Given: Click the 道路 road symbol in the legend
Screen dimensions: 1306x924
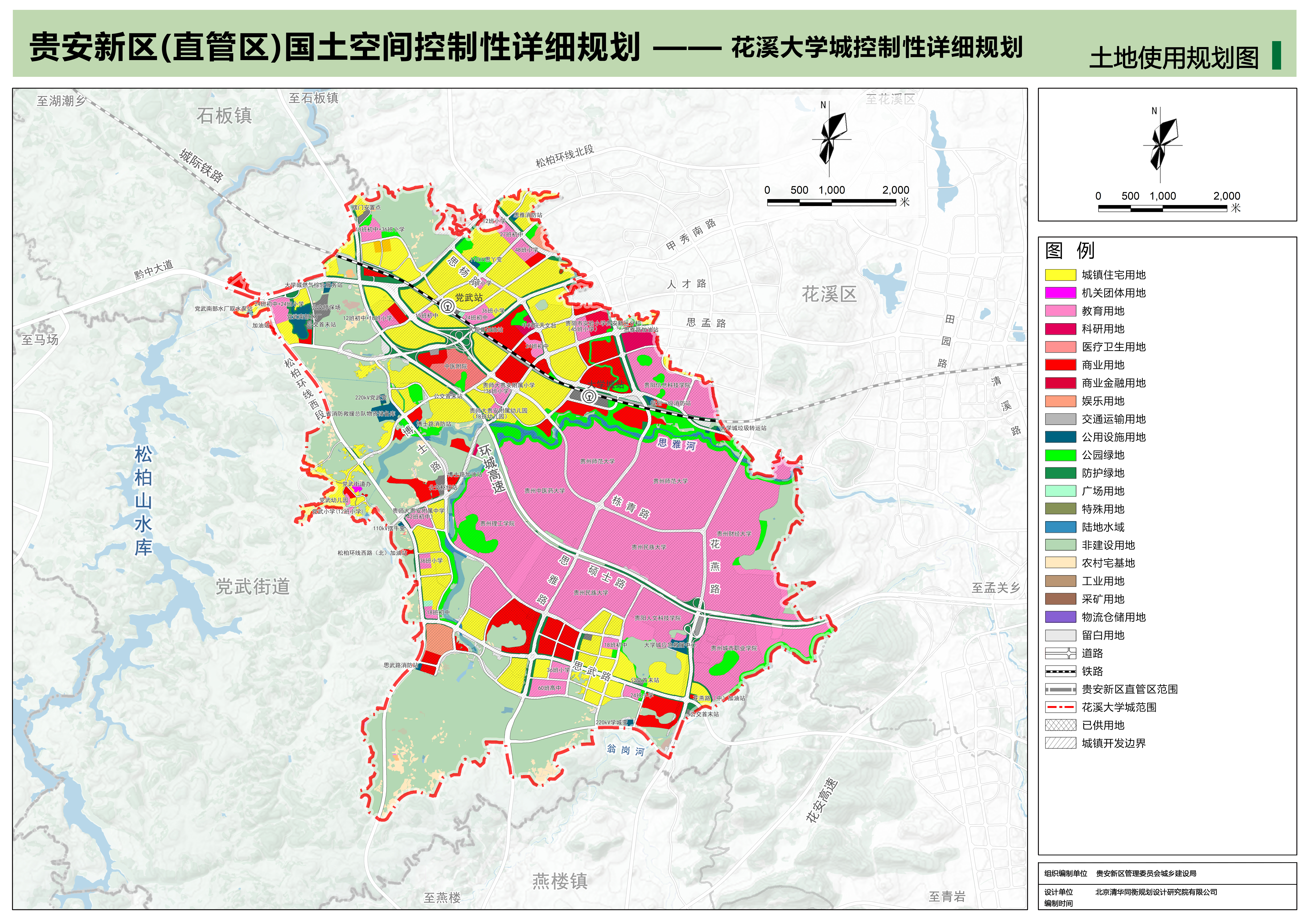Looking at the screenshot, I should pyautogui.click(x=1060, y=653).
